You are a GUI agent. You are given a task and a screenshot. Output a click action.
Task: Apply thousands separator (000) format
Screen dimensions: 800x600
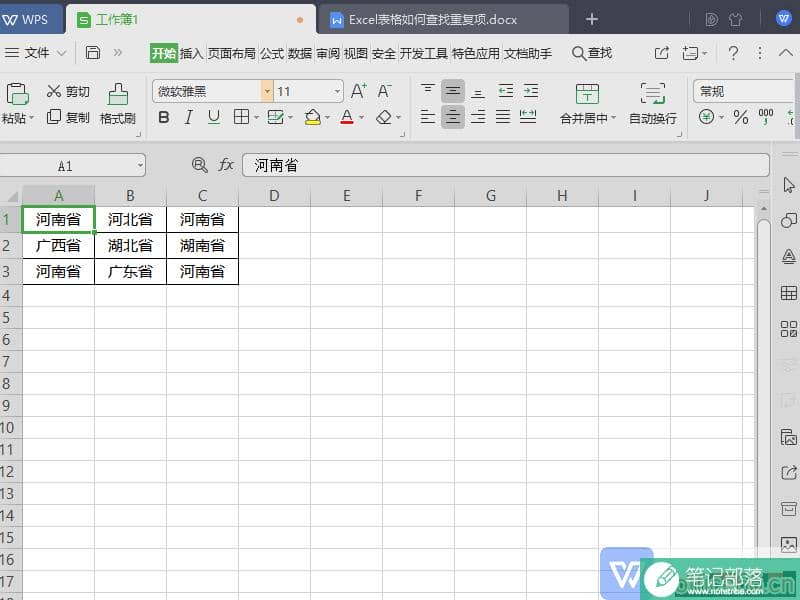pyautogui.click(x=766, y=116)
